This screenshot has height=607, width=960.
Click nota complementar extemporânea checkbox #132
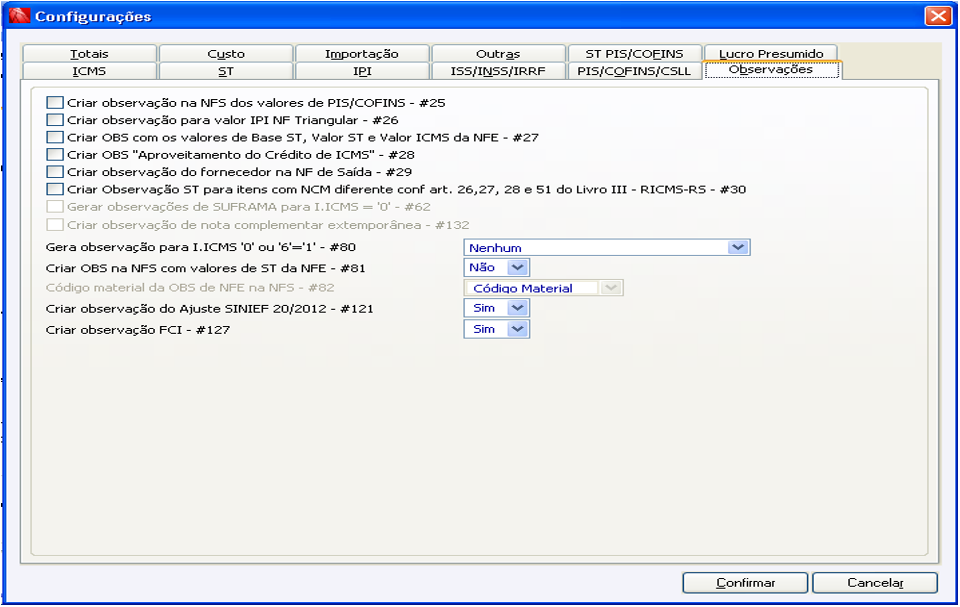click(55, 224)
